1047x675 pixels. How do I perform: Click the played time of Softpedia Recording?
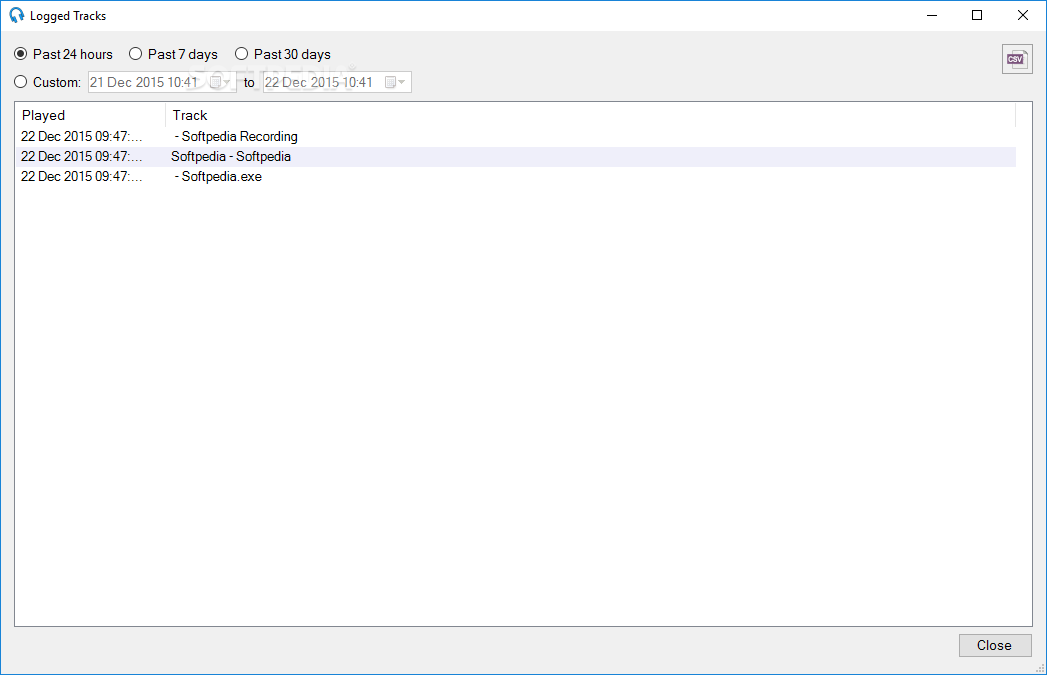click(81, 136)
